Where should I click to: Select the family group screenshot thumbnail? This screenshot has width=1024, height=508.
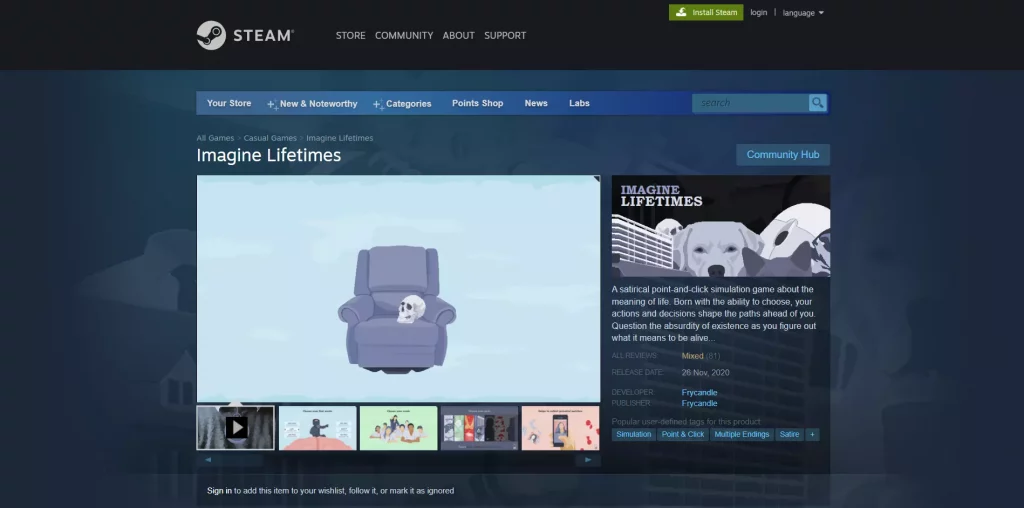[x=398, y=428]
